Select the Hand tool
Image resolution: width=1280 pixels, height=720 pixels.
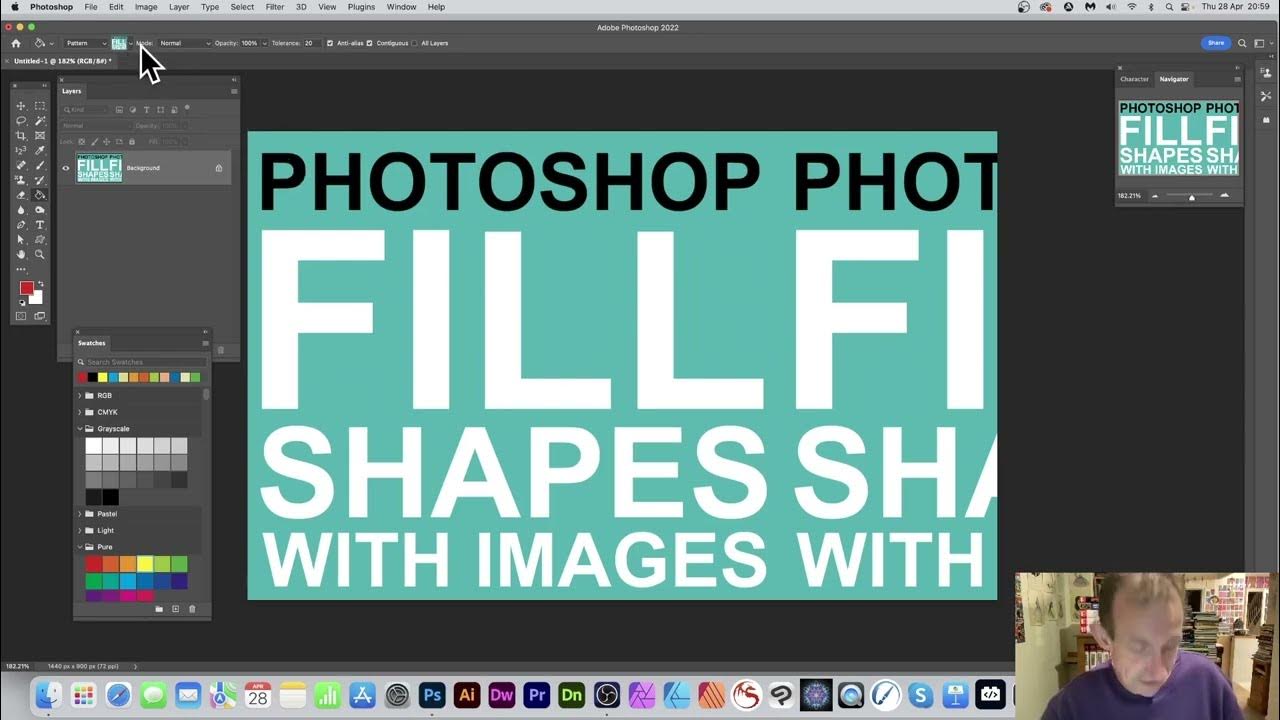(21, 255)
